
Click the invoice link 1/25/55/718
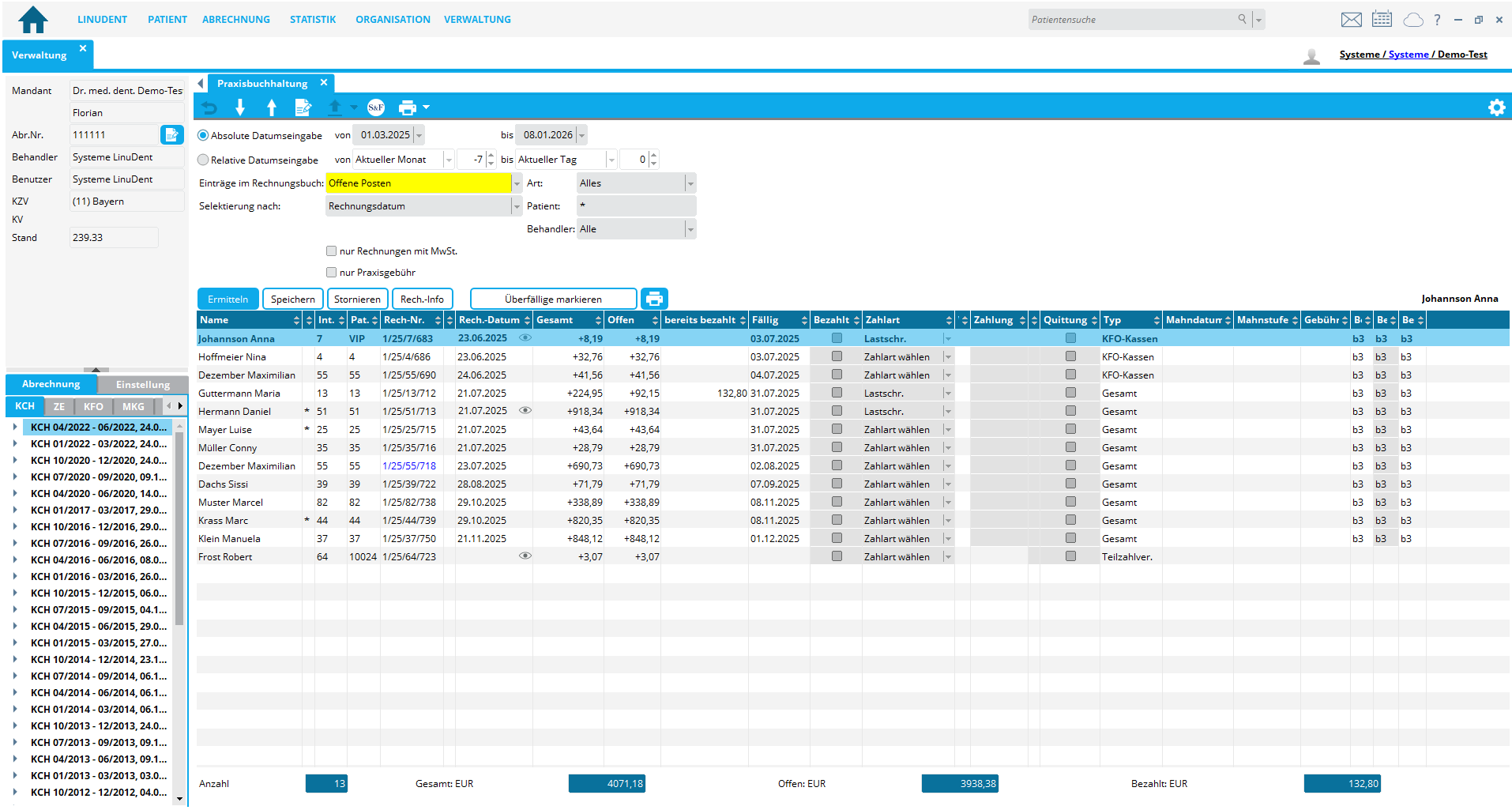(409, 465)
